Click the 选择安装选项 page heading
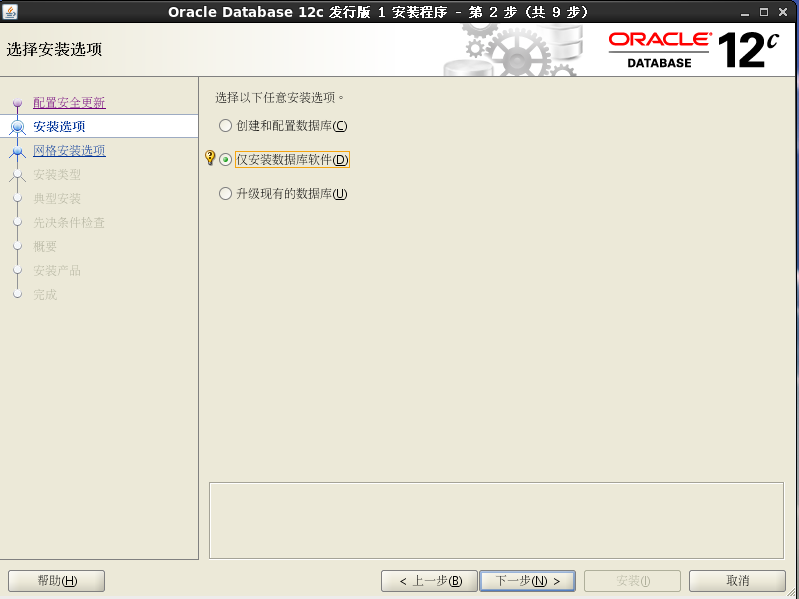Screen dimensions: 799x599 (x=54, y=49)
